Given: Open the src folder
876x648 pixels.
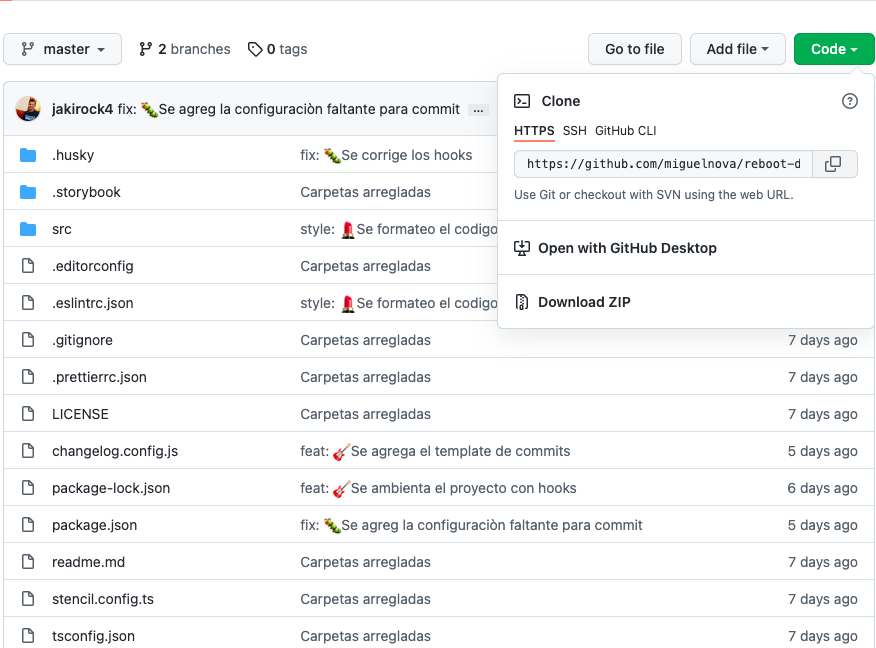Looking at the screenshot, I should pyautogui.click(x=61, y=229).
